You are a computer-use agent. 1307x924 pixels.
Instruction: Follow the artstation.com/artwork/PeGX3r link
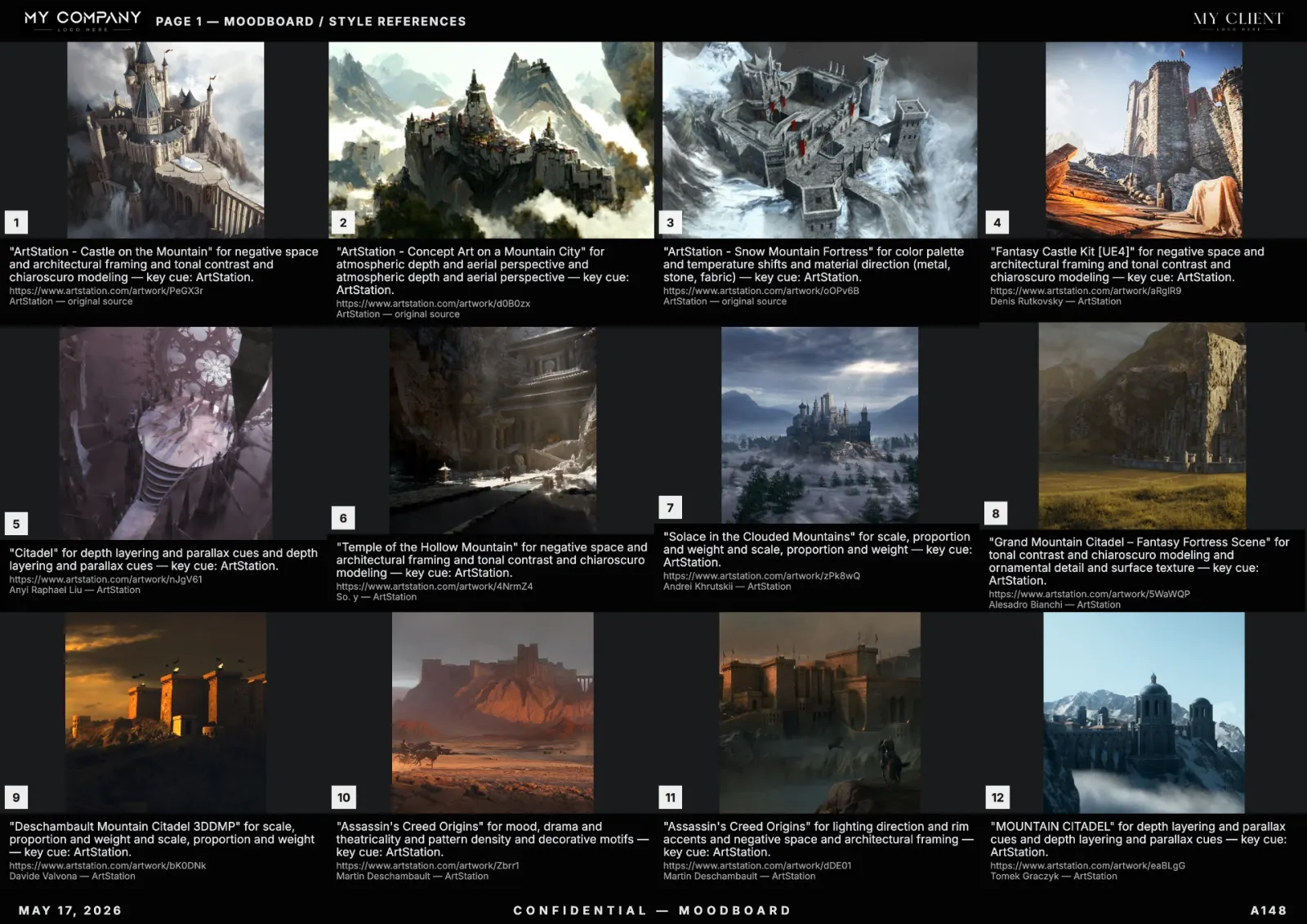click(106, 291)
